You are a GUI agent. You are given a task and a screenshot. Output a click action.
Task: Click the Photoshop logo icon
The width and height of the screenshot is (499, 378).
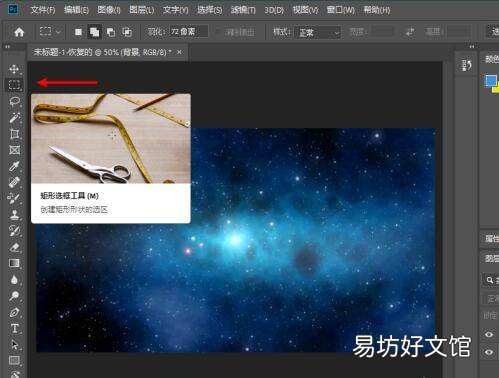click(13, 9)
